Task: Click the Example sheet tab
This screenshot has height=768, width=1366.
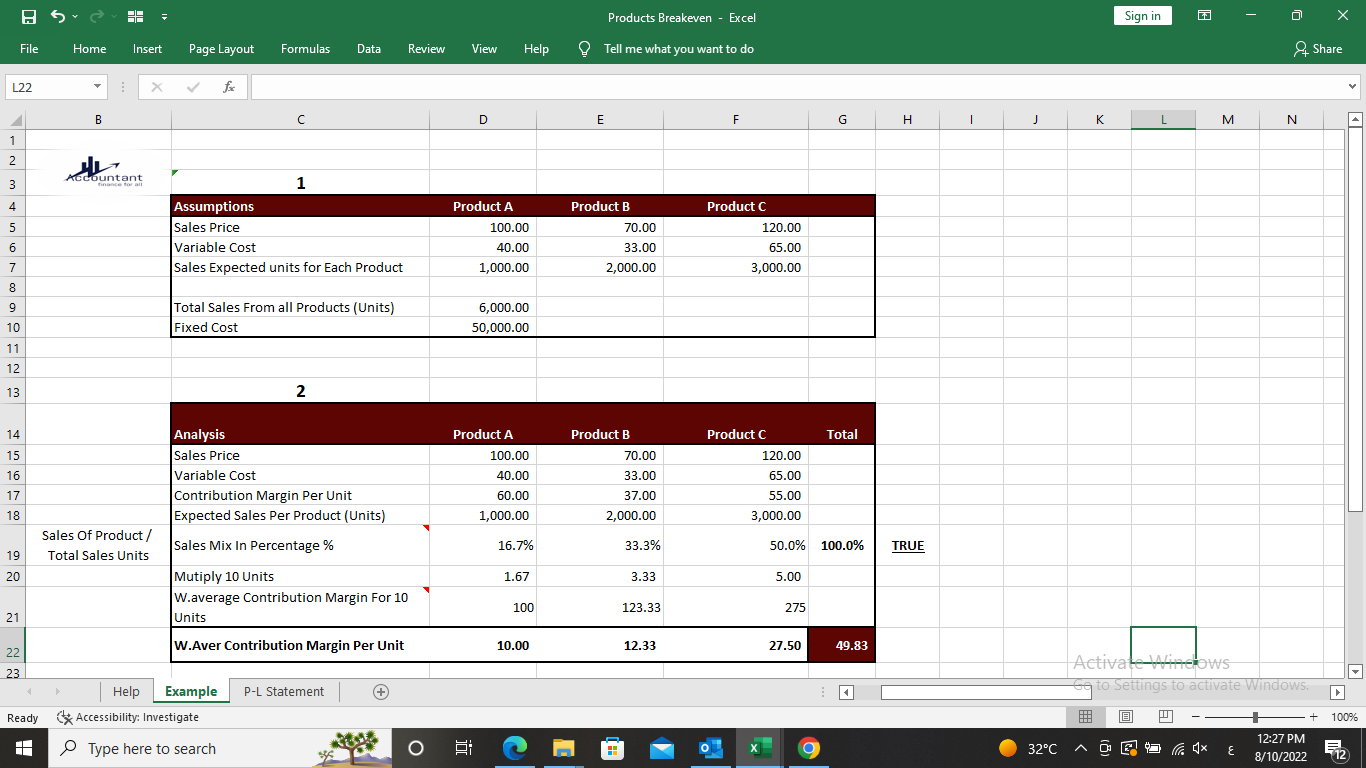Action: pyautogui.click(x=191, y=691)
